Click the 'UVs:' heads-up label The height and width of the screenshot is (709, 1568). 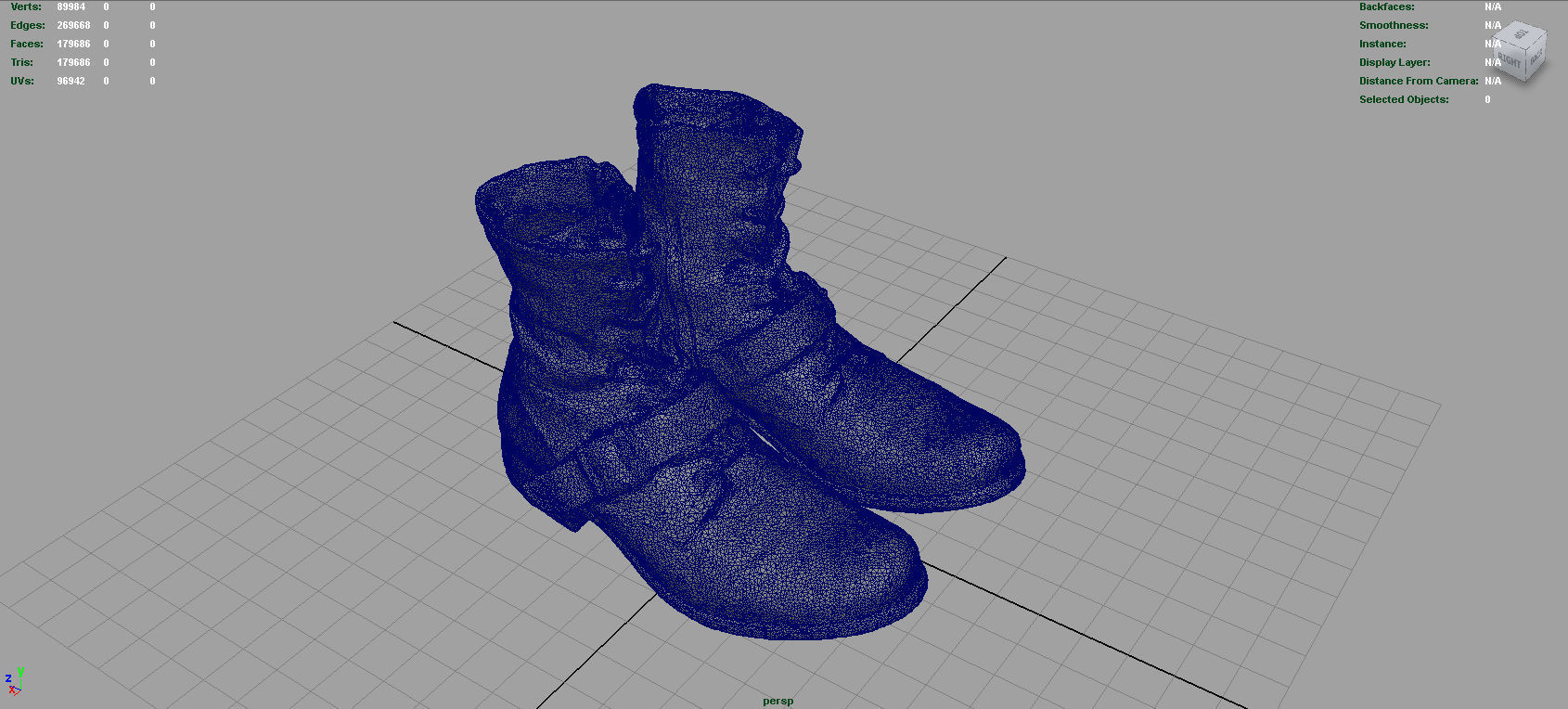point(22,81)
